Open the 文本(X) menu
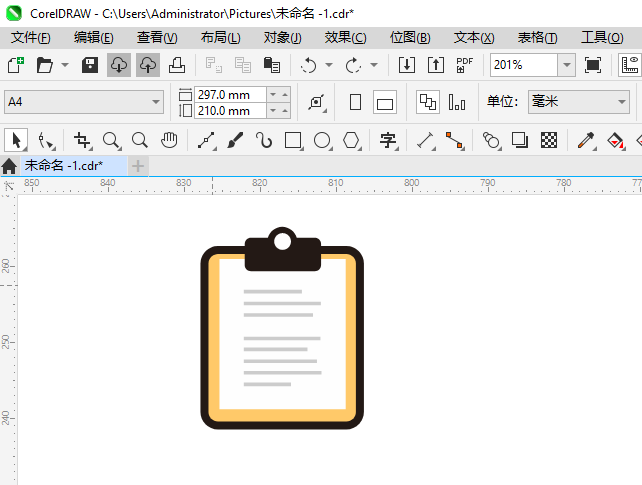Screen dimensions: 642x485 474,38
